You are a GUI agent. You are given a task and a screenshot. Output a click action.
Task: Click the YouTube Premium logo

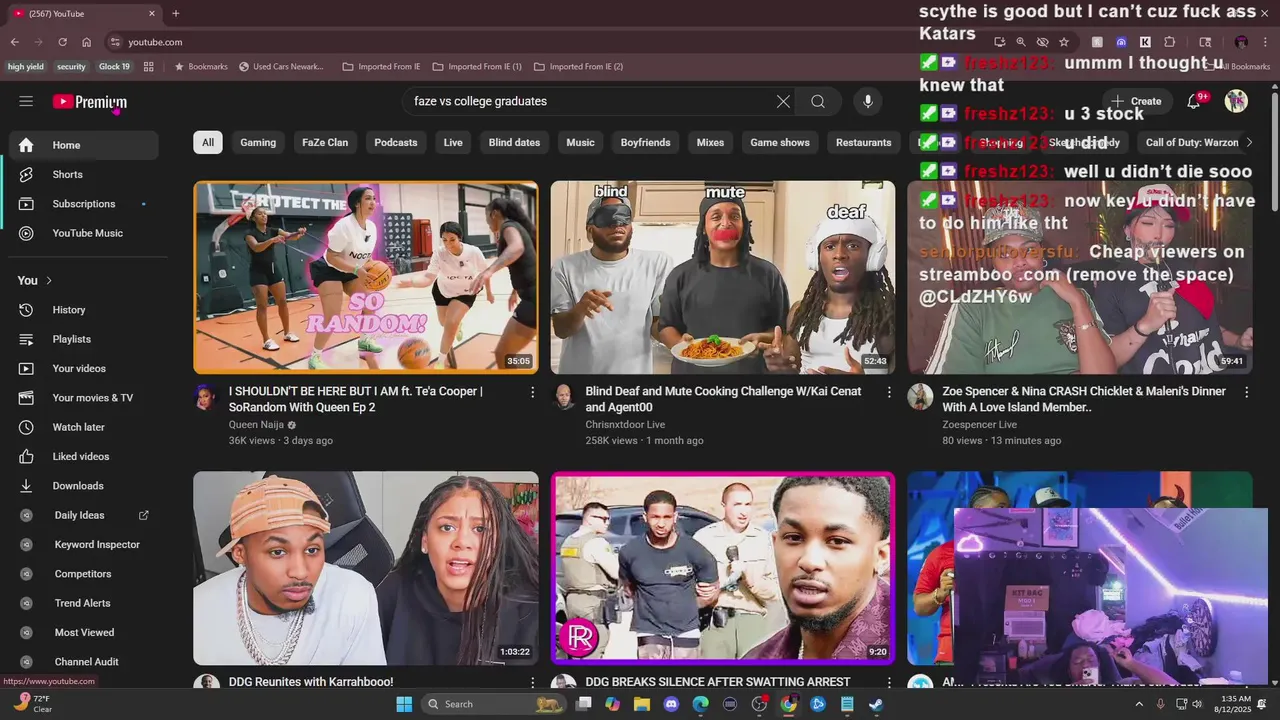90,102
